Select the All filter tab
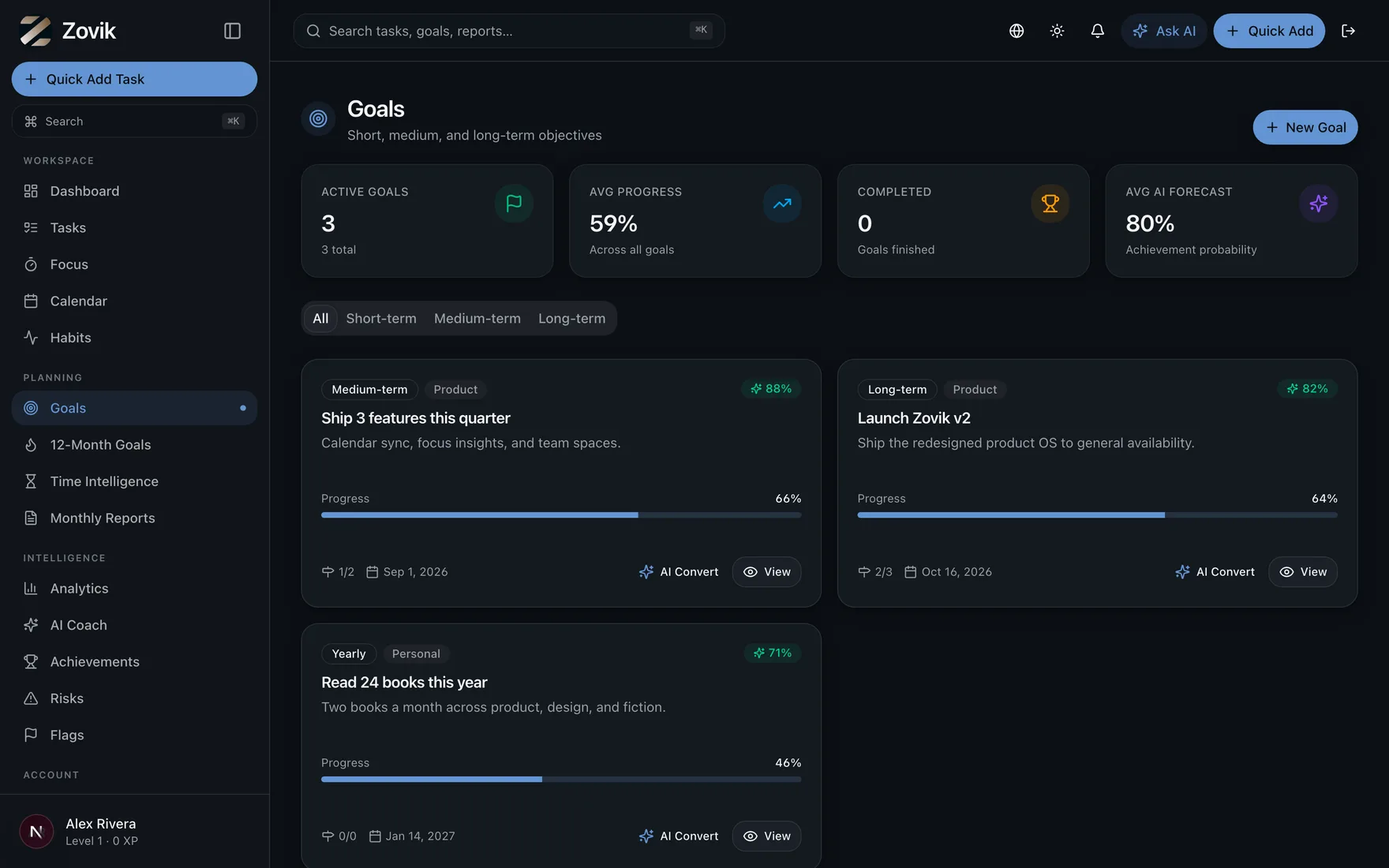Screen dimensions: 1389x868 click(x=320, y=319)
